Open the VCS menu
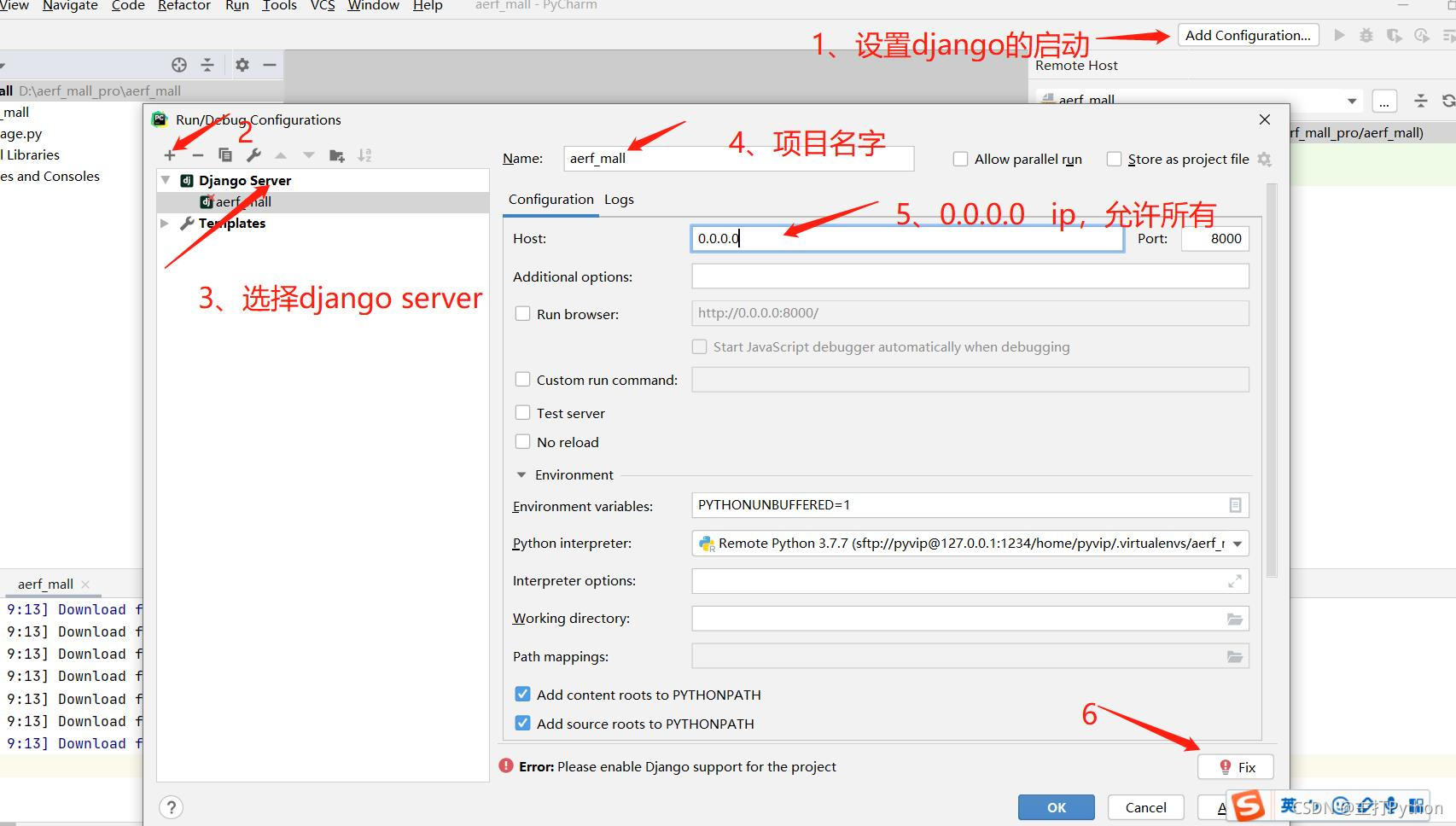This screenshot has width=1456, height=826. [323, 6]
